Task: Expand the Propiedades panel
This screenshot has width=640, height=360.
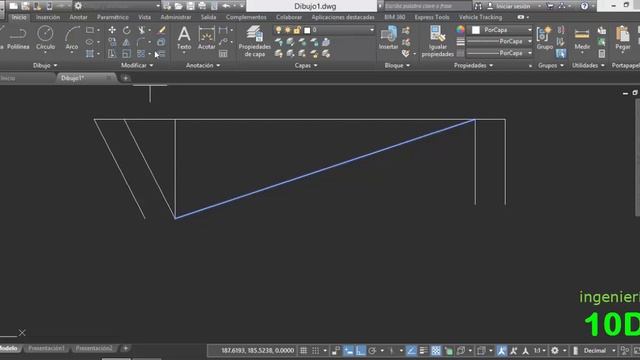Action: click(473, 65)
